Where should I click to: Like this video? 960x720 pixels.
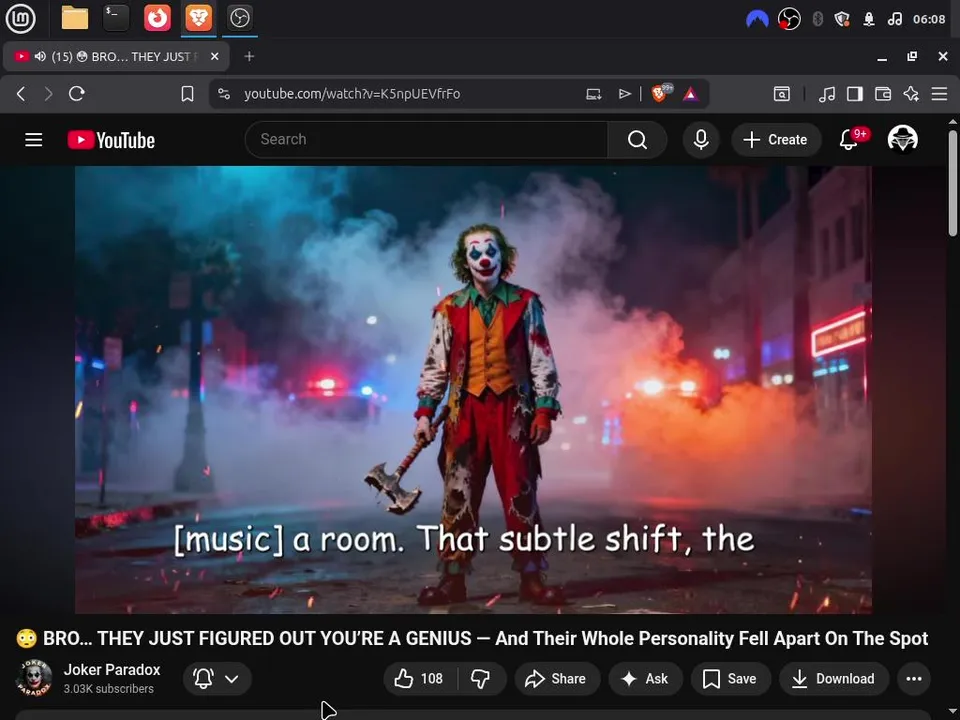pyautogui.click(x=420, y=678)
